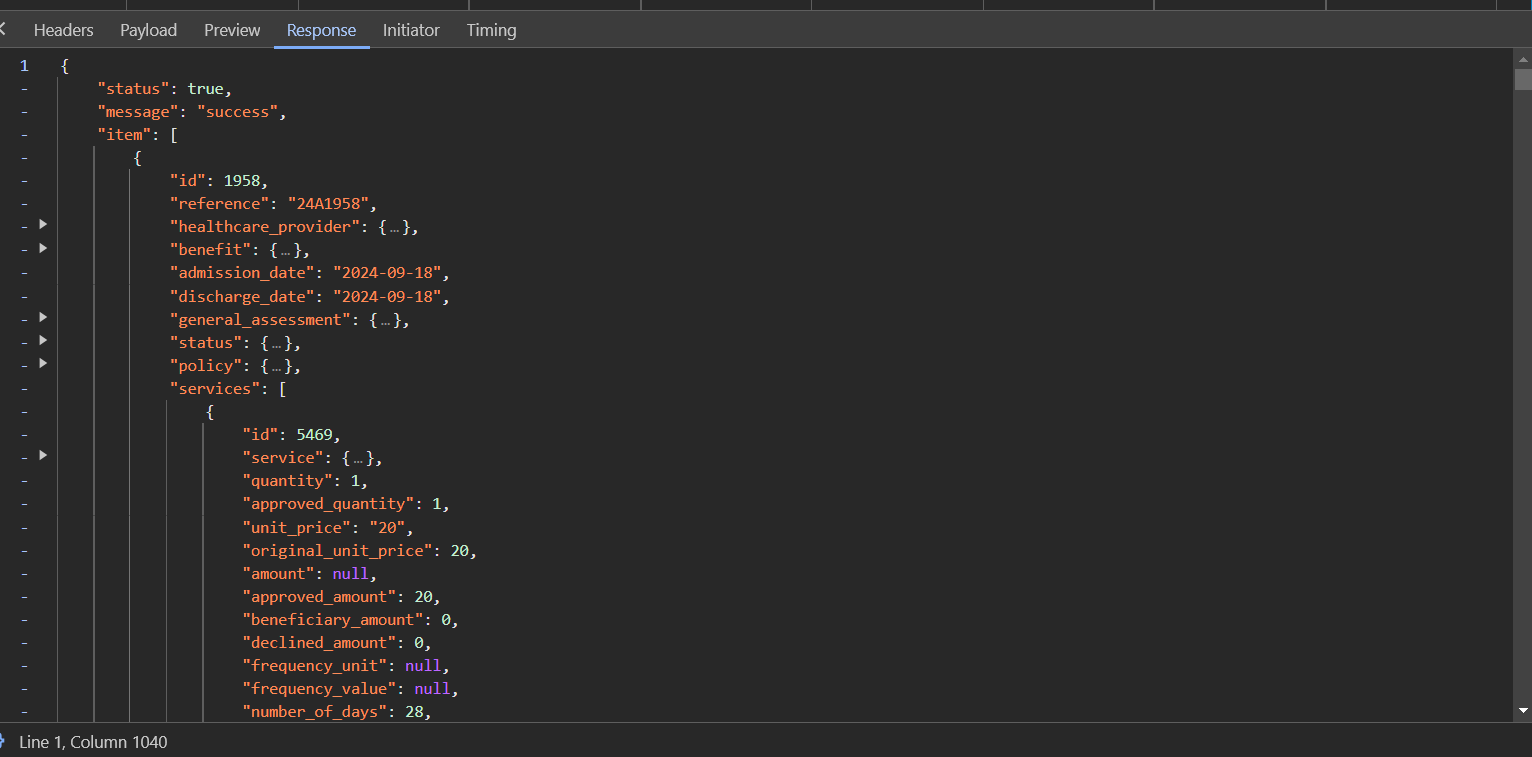Open the Headers tab
The width and height of the screenshot is (1532, 757).
[64, 30]
